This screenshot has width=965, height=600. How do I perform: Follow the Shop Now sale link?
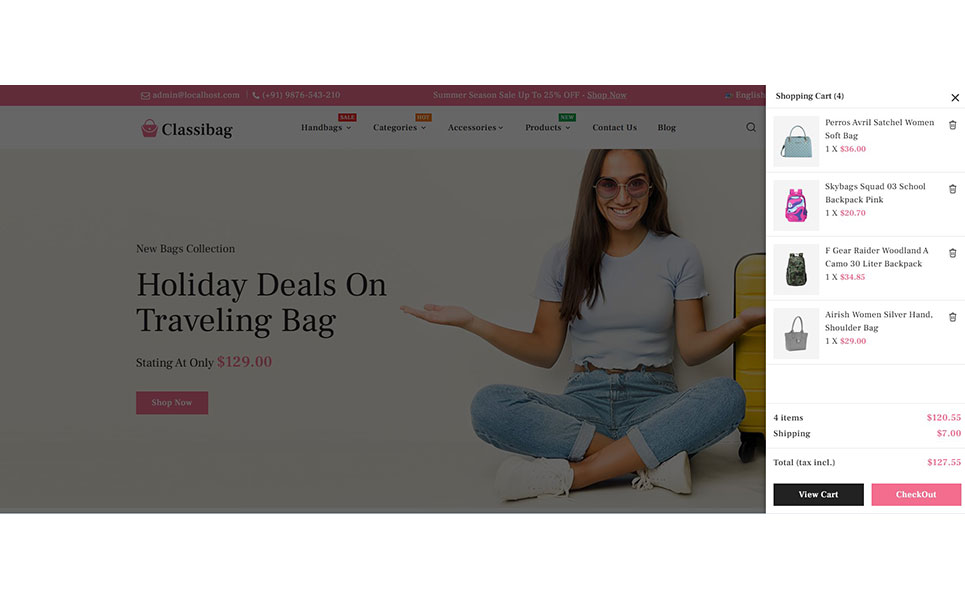pyautogui.click(x=606, y=95)
